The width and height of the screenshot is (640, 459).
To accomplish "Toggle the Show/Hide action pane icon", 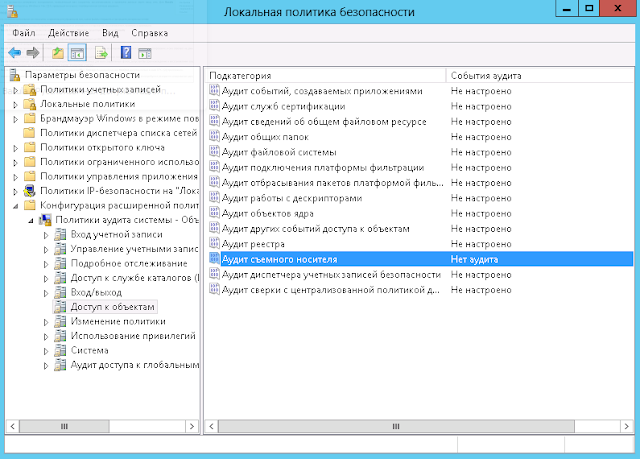I will pyautogui.click(x=145, y=52).
